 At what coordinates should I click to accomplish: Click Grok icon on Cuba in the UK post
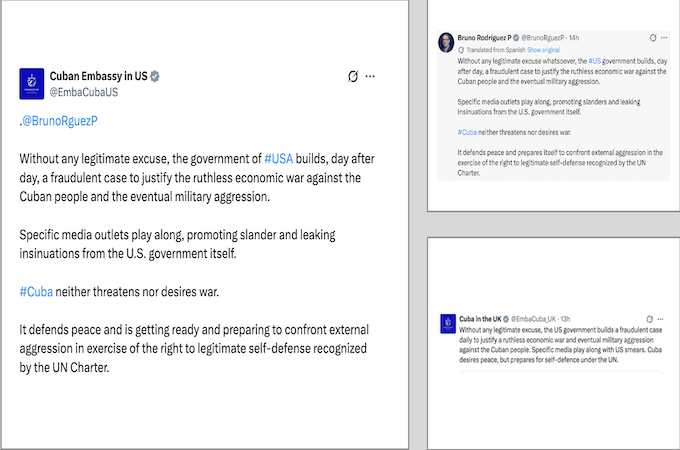coord(650,319)
